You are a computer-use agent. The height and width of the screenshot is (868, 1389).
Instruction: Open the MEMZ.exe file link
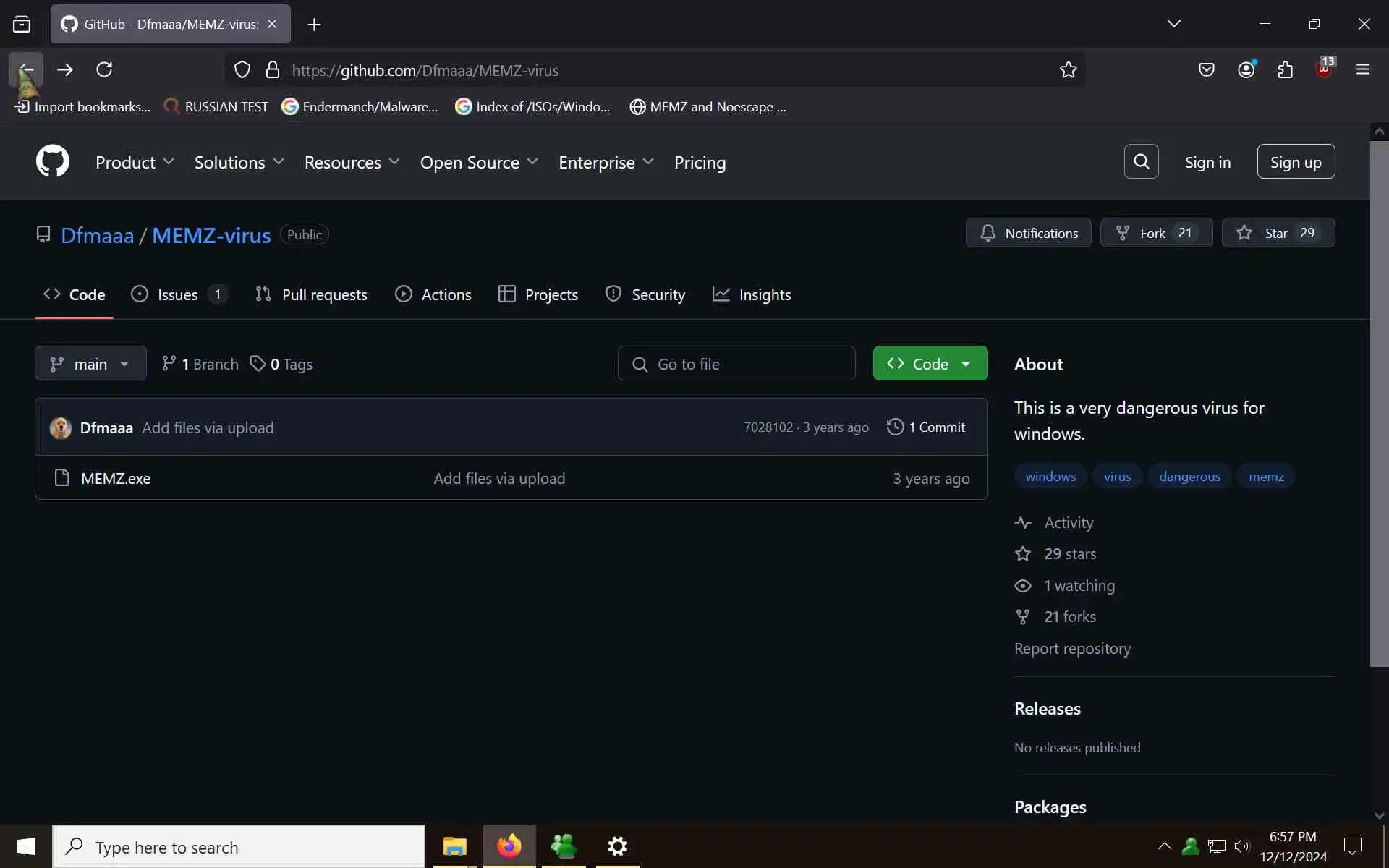point(116,478)
